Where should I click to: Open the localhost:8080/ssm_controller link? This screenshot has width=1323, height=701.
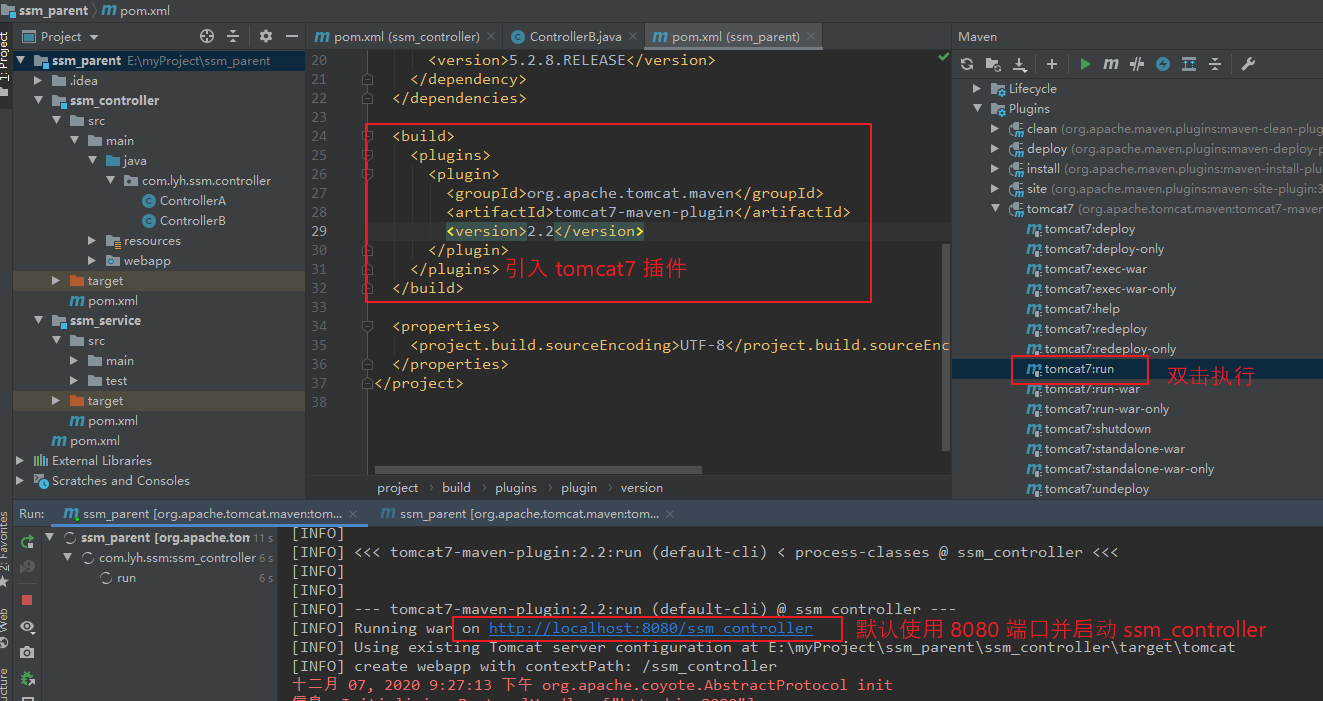click(x=651, y=628)
